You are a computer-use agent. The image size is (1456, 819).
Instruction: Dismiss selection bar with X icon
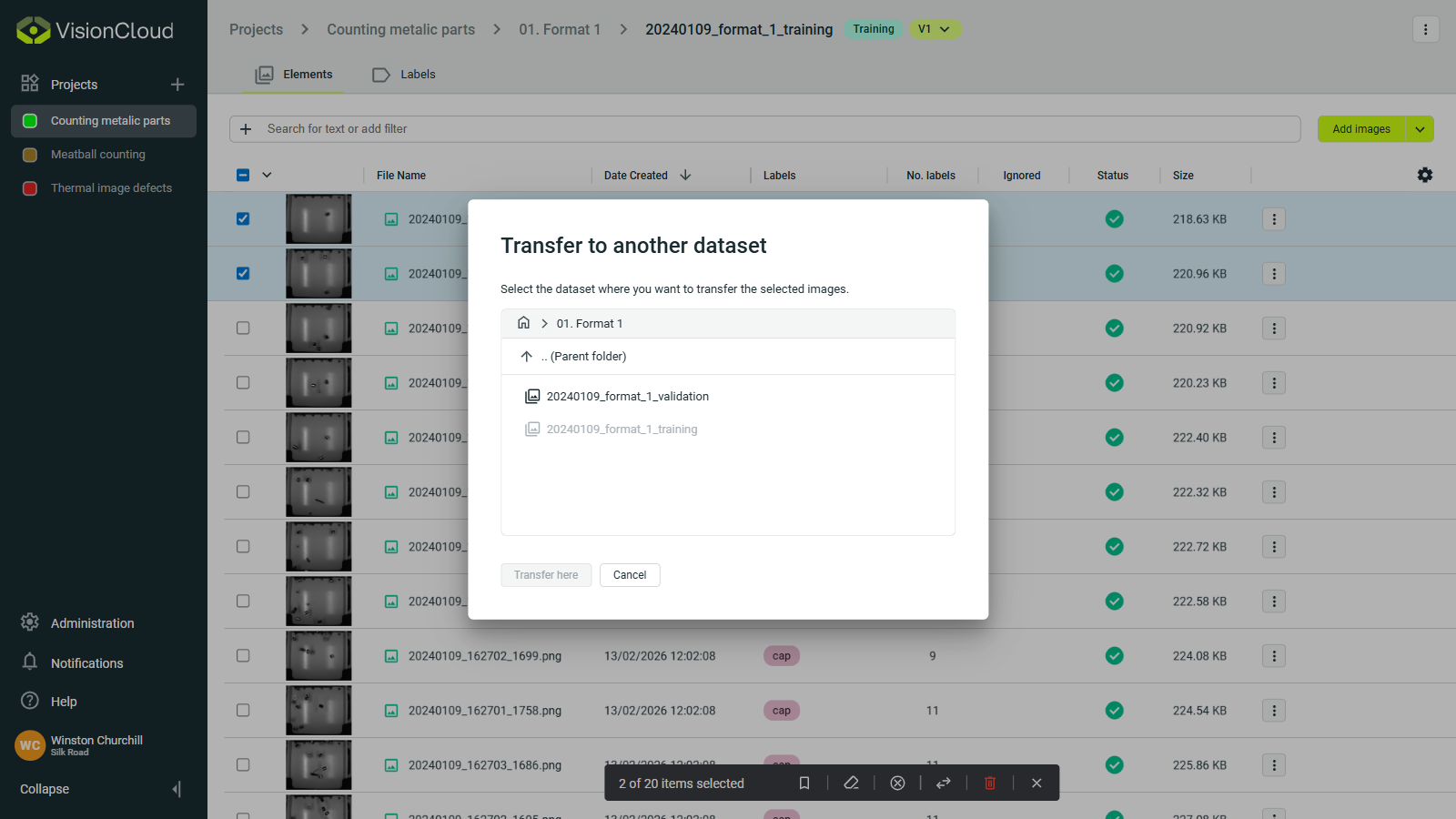click(1036, 783)
